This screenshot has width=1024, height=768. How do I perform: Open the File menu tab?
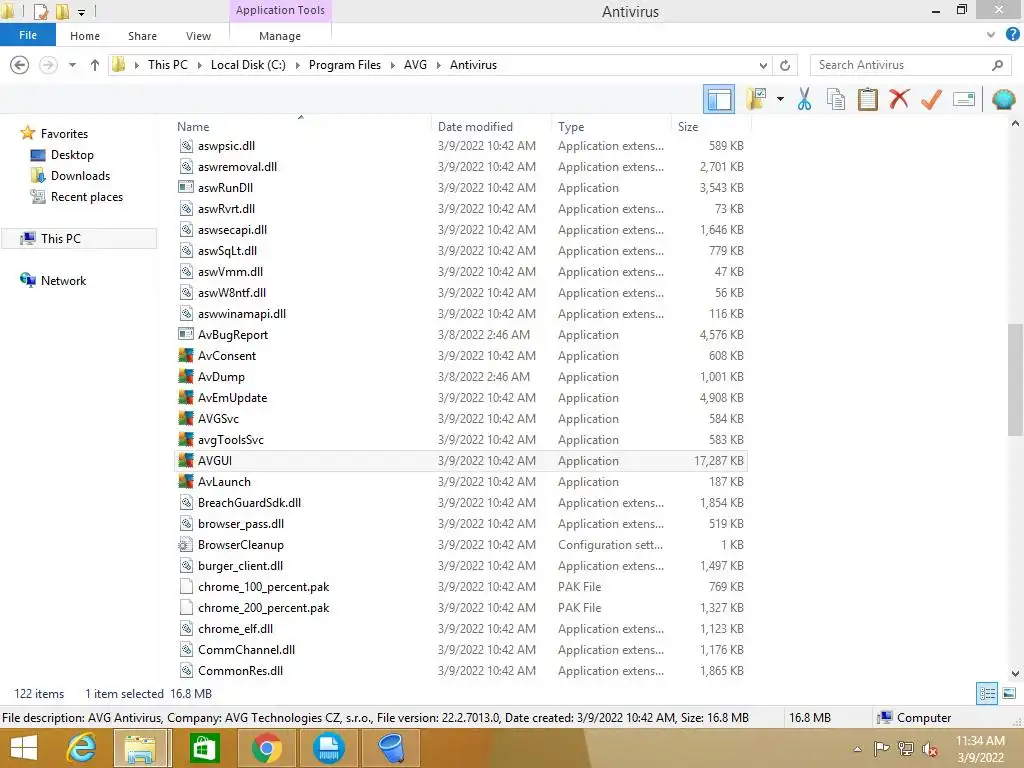point(27,35)
